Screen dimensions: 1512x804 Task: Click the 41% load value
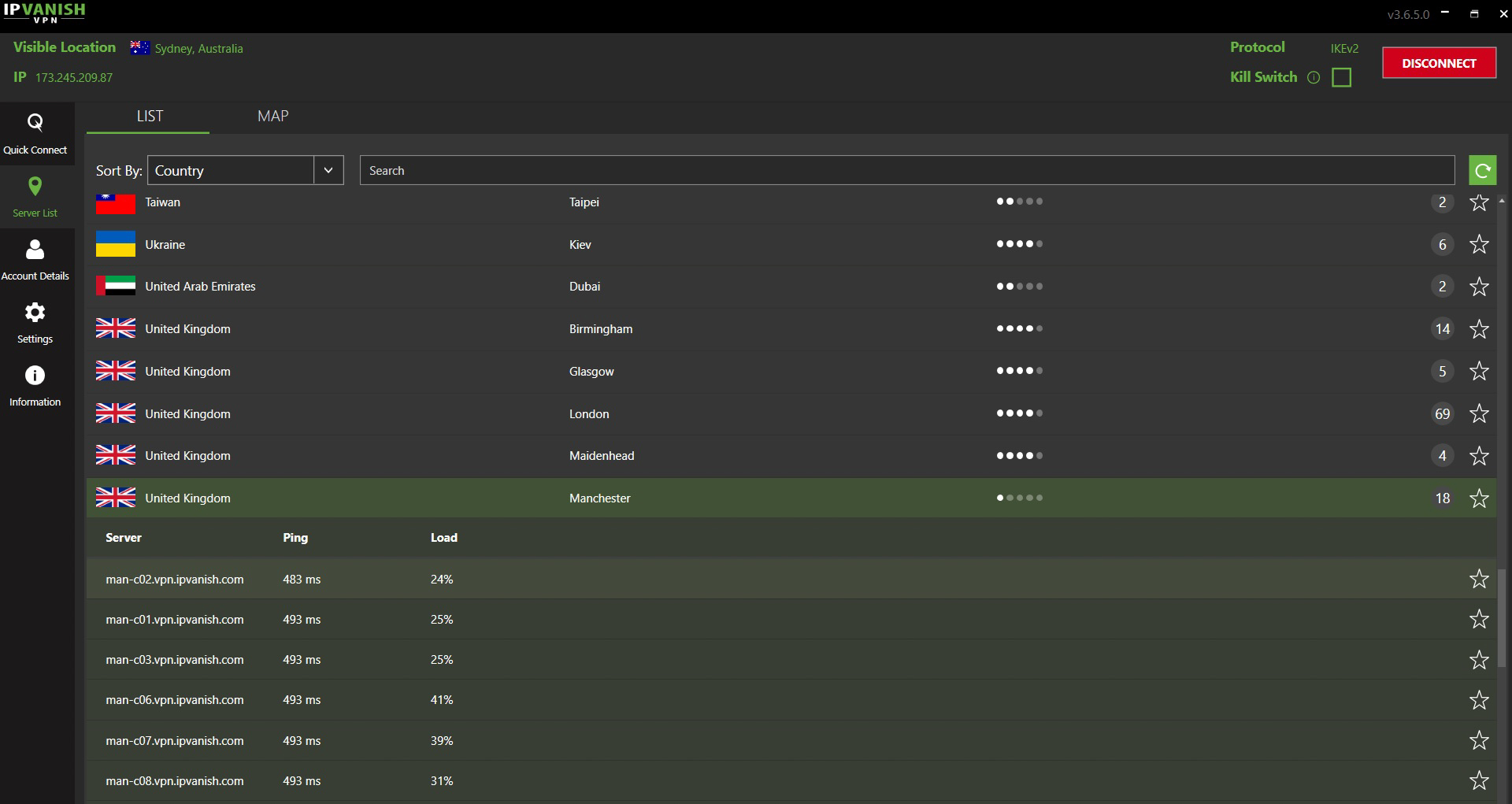coord(442,700)
